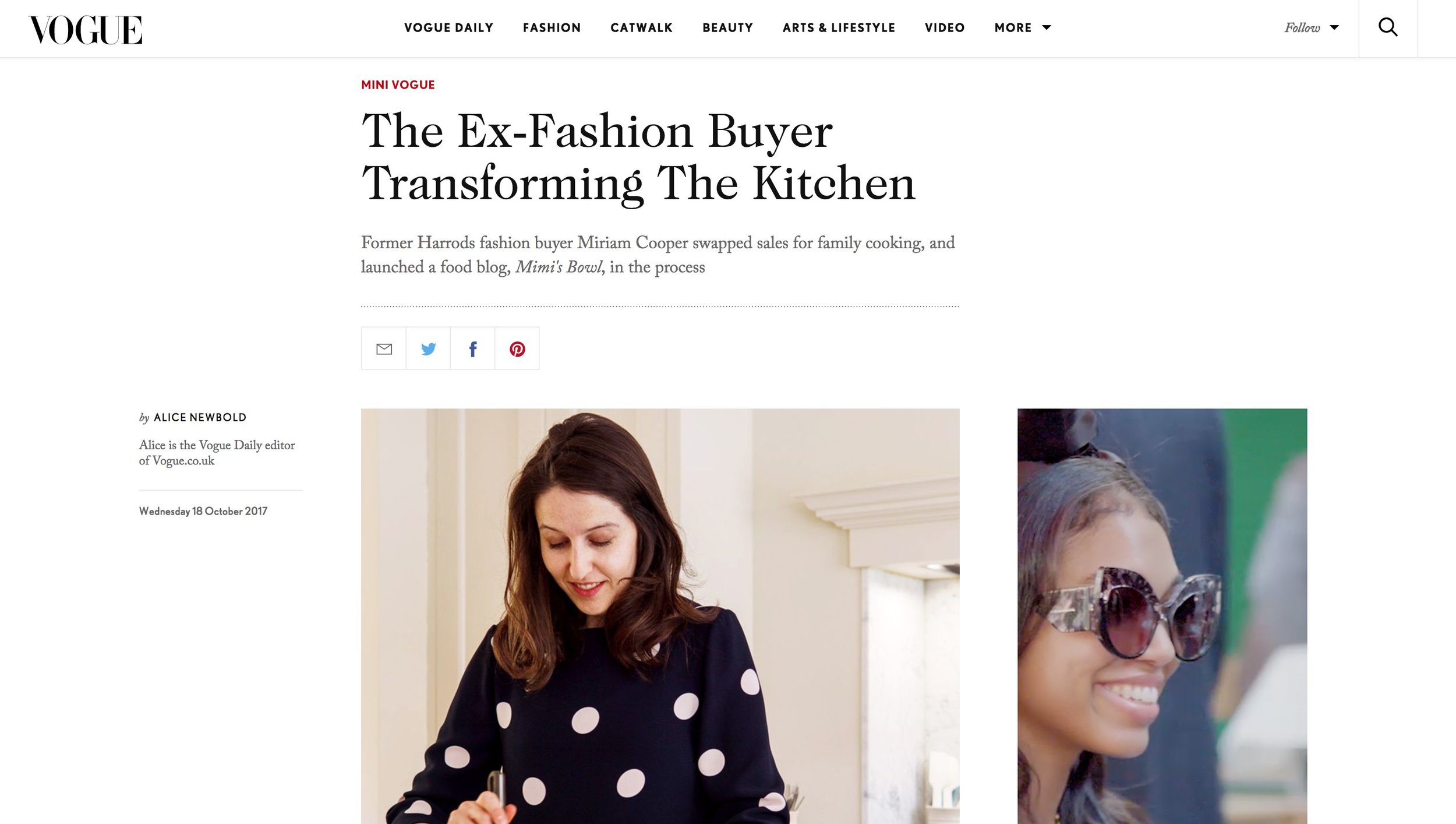Open the Mini Vogue category link
Viewport: 1456px width, 824px height.
point(398,85)
